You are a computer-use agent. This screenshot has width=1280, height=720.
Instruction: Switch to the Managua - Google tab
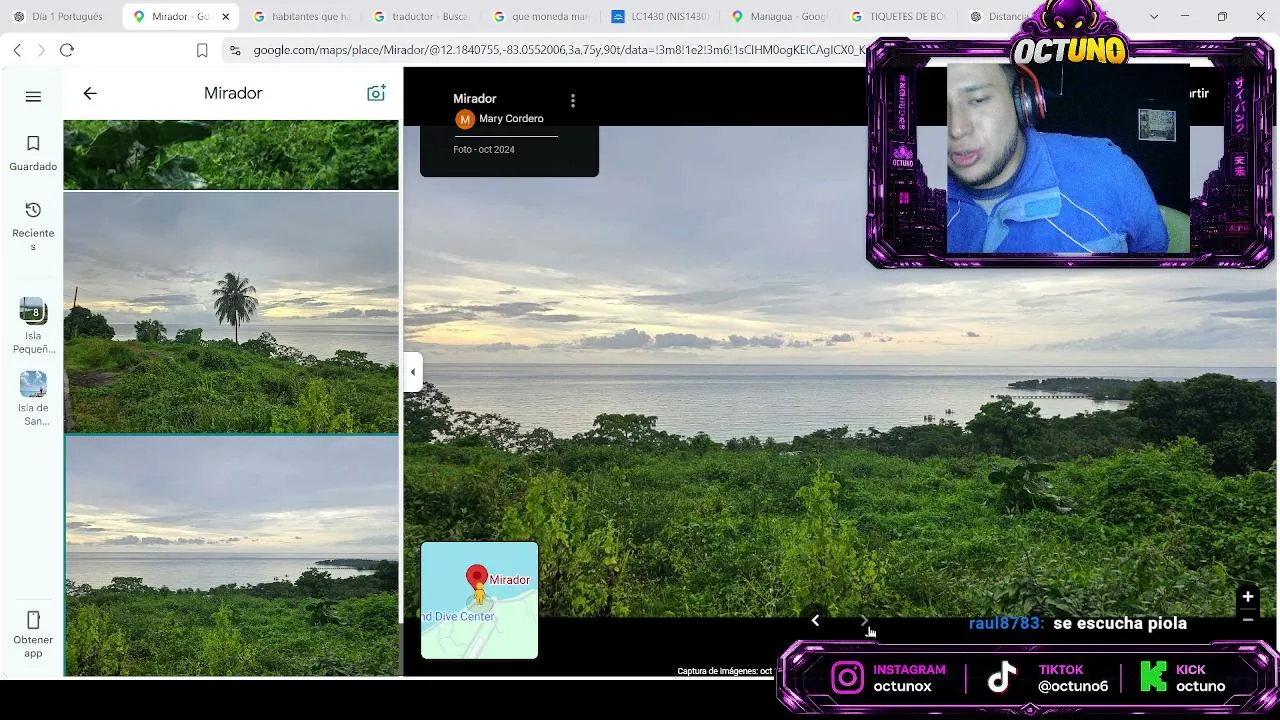781,17
